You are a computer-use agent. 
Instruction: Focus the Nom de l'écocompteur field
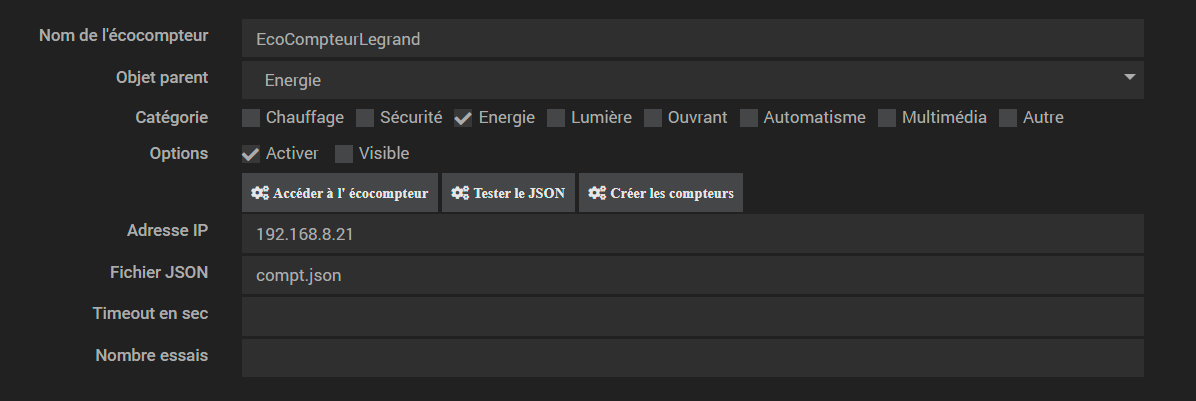(x=692, y=39)
